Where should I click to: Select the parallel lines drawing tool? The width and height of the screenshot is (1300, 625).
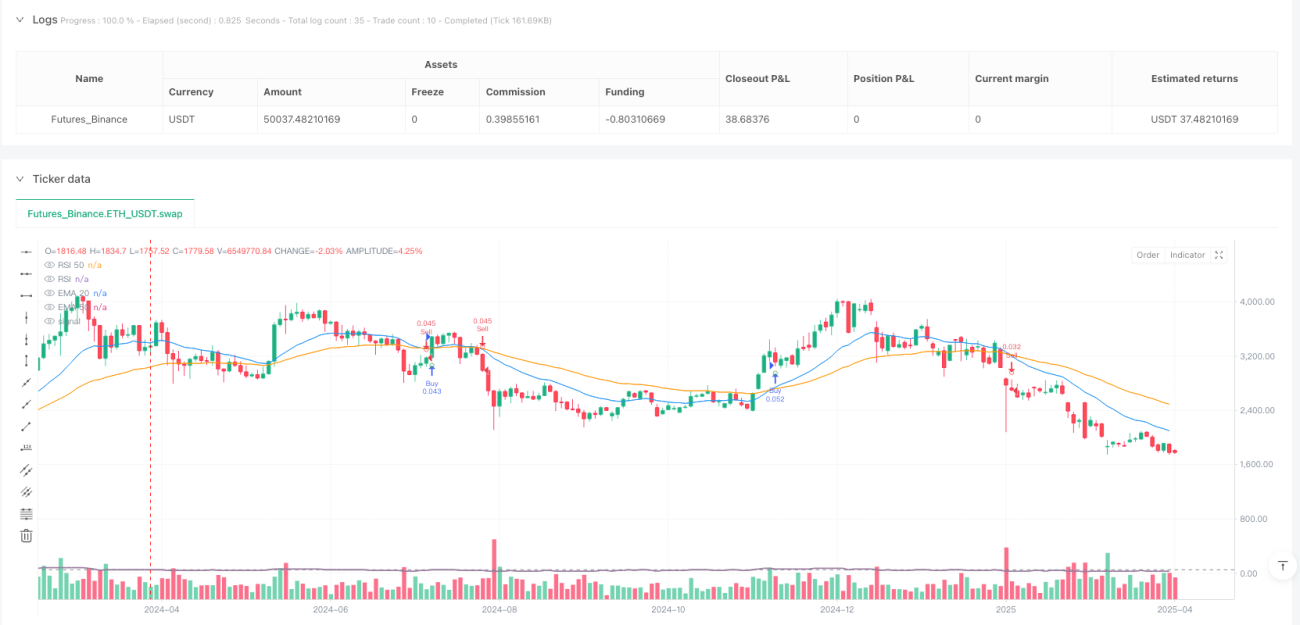click(27, 470)
